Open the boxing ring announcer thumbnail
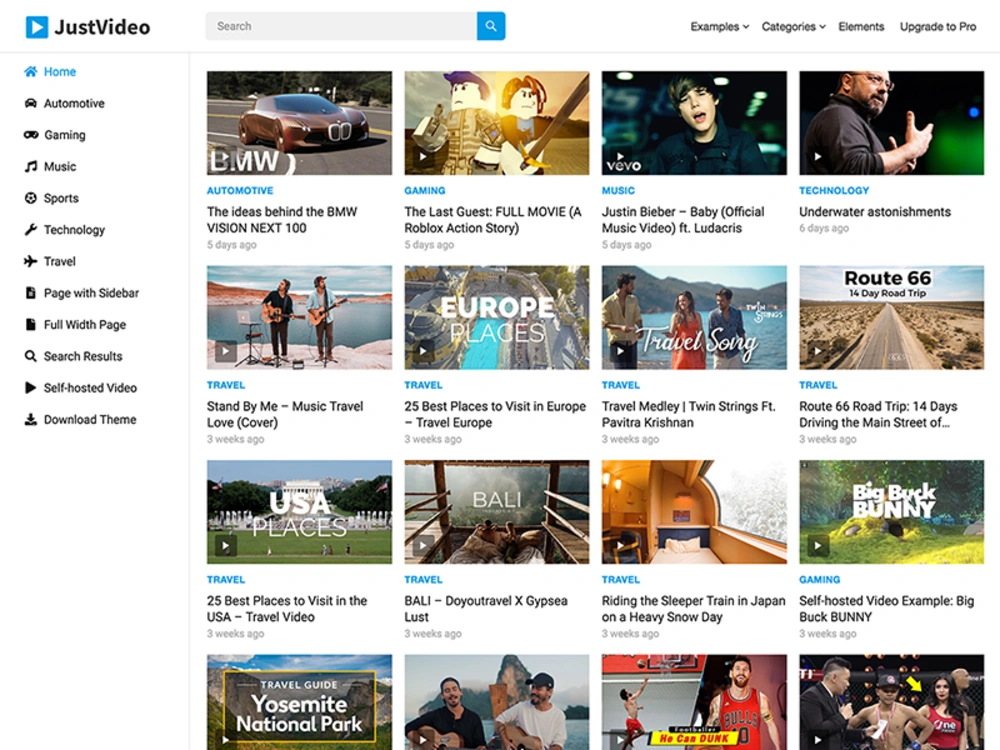 click(x=892, y=702)
